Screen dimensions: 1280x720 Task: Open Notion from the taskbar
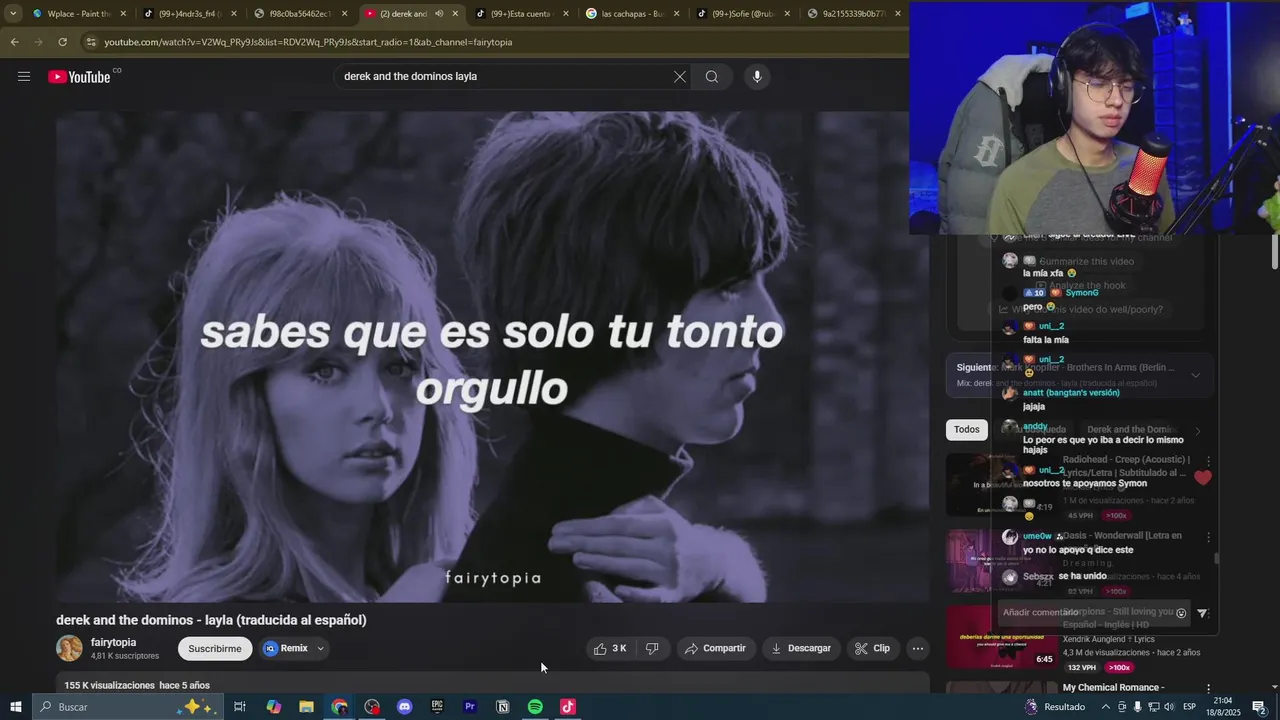point(503,707)
